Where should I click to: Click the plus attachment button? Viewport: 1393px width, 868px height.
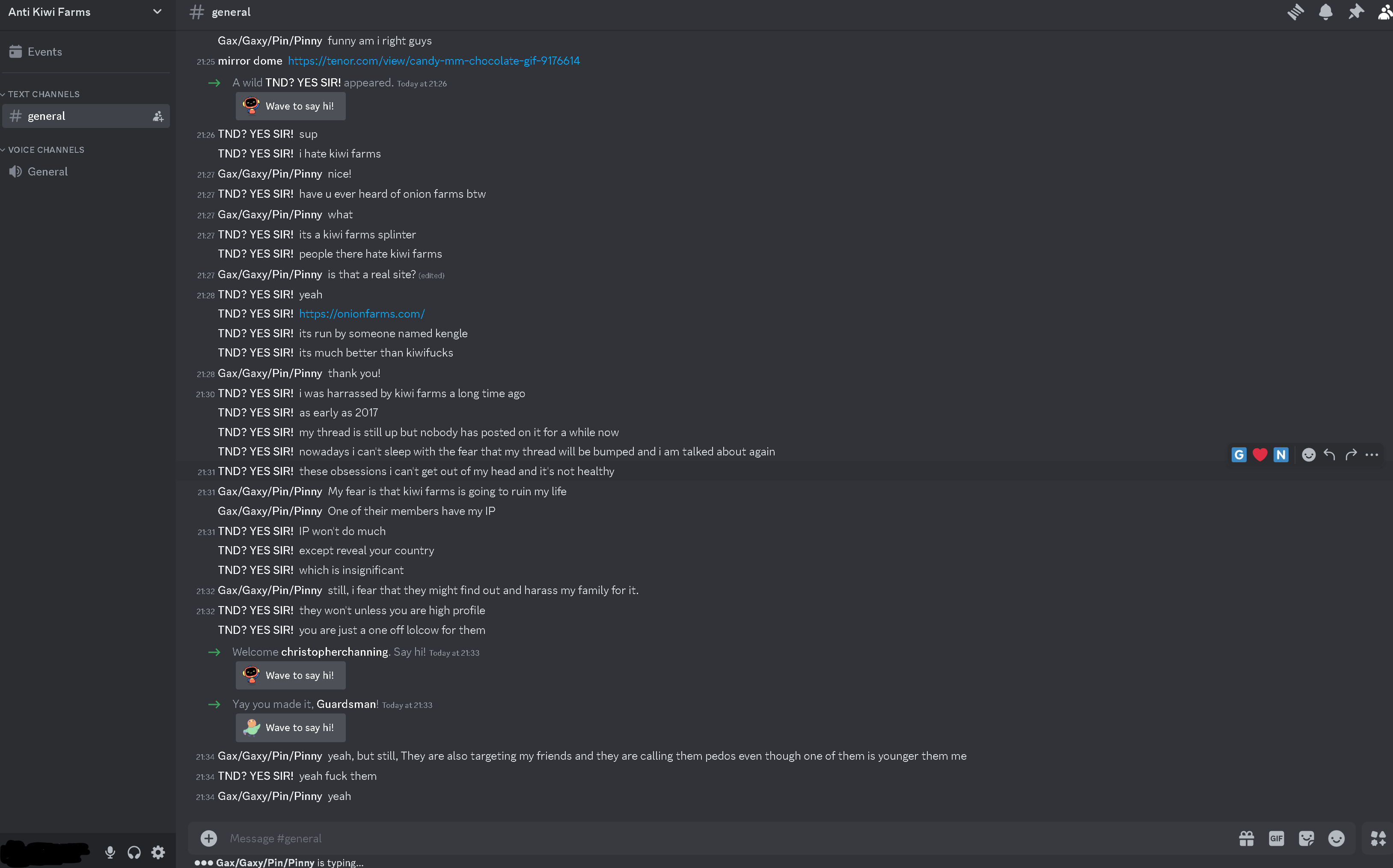209,839
